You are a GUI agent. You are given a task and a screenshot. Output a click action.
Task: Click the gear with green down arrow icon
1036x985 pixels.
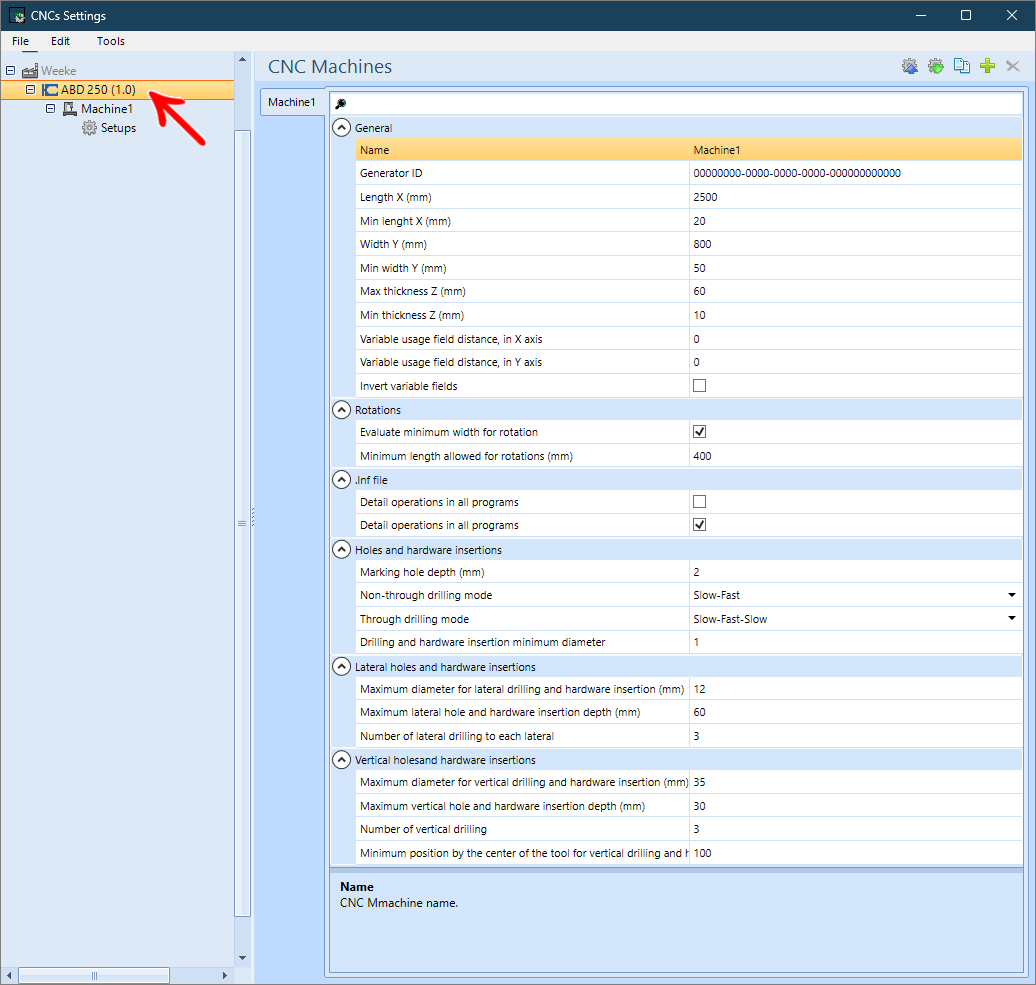click(936, 66)
